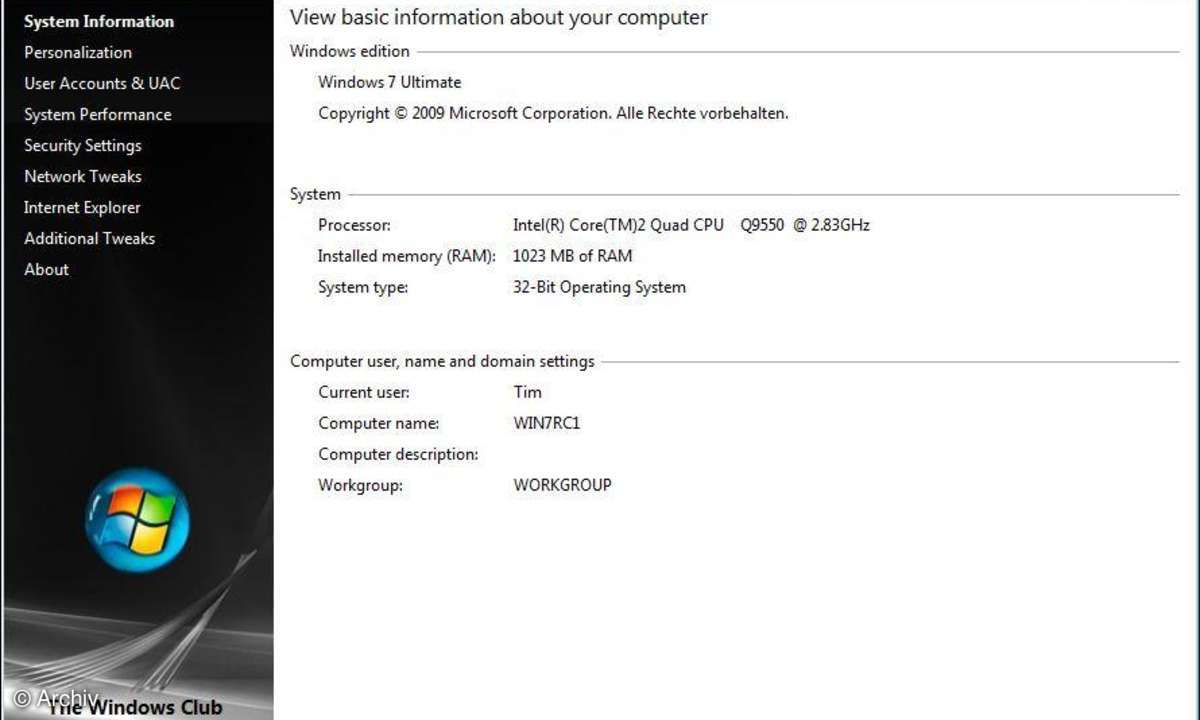Select System Performance in sidebar
The image size is (1200, 720).
click(98, 114)
